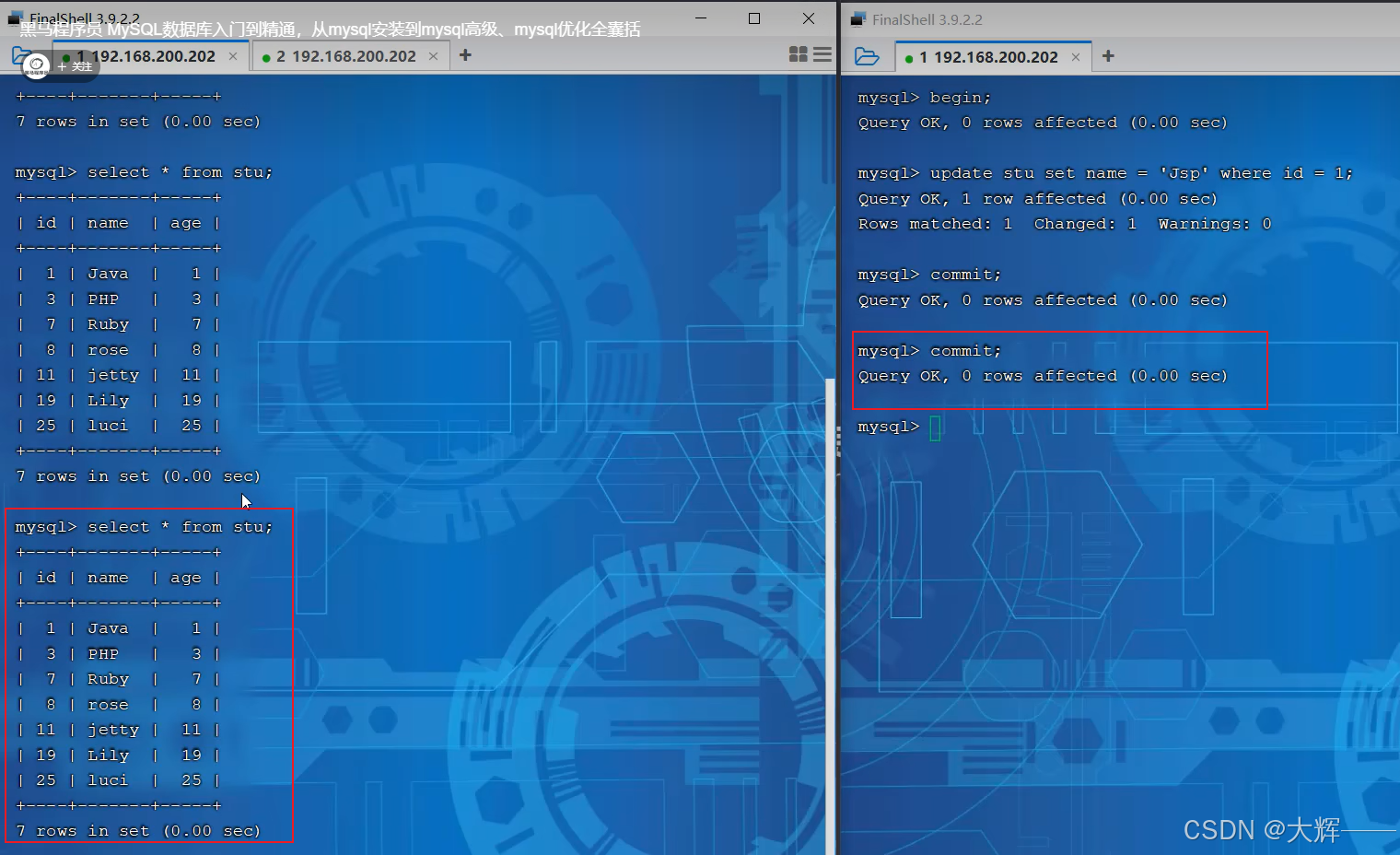This screenshot has height=855, width=1400.
Task: Click 'Java' in the upper result table
Action: pos(108,274)
